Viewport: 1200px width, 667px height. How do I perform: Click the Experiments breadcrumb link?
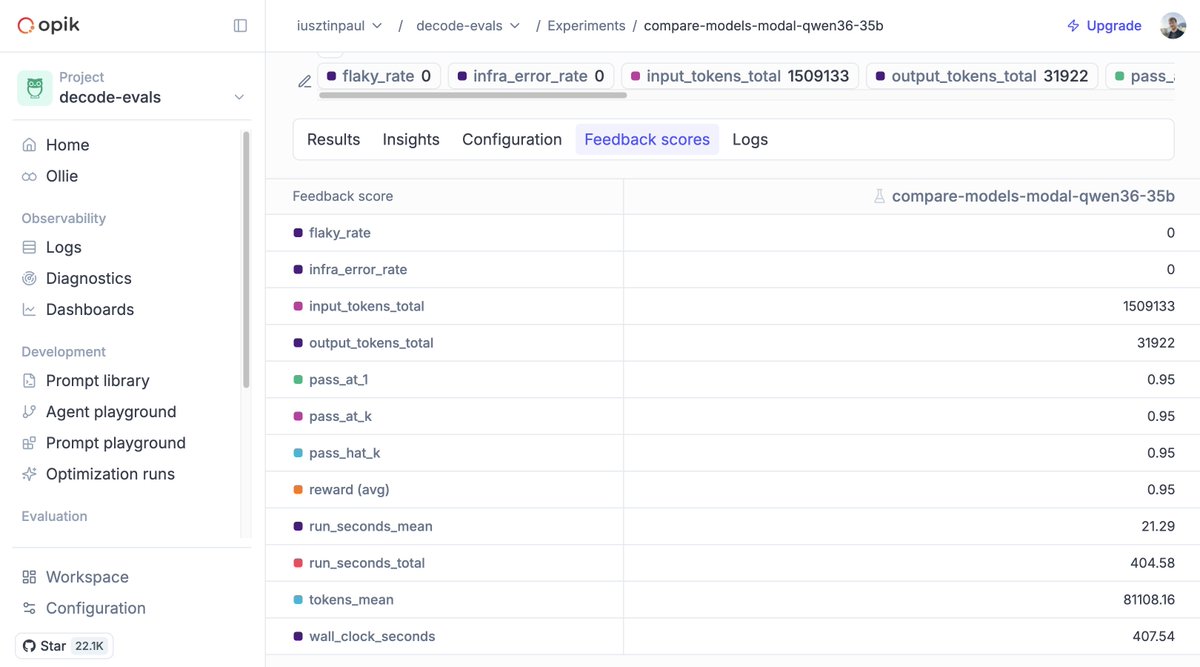coord(586,26)
